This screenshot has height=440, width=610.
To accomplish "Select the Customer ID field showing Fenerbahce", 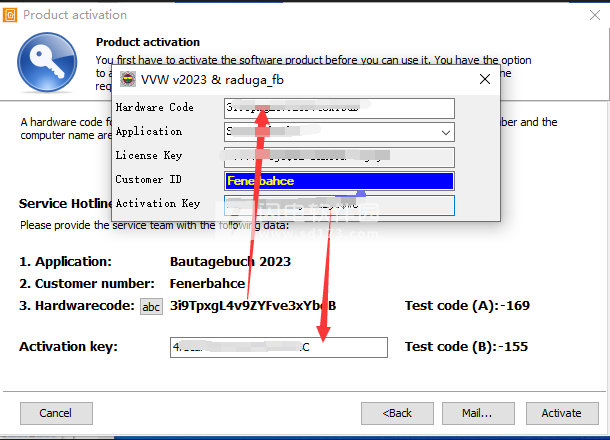I will click(x=339, y=181).
